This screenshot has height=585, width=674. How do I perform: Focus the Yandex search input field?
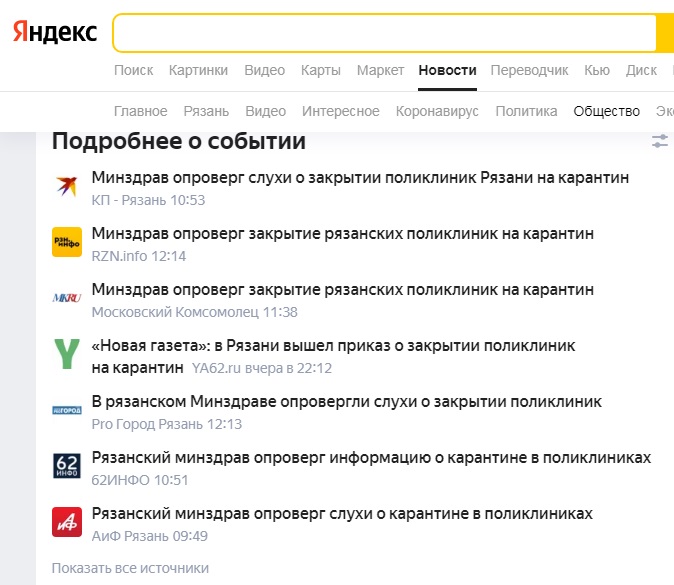coord(385,33)
